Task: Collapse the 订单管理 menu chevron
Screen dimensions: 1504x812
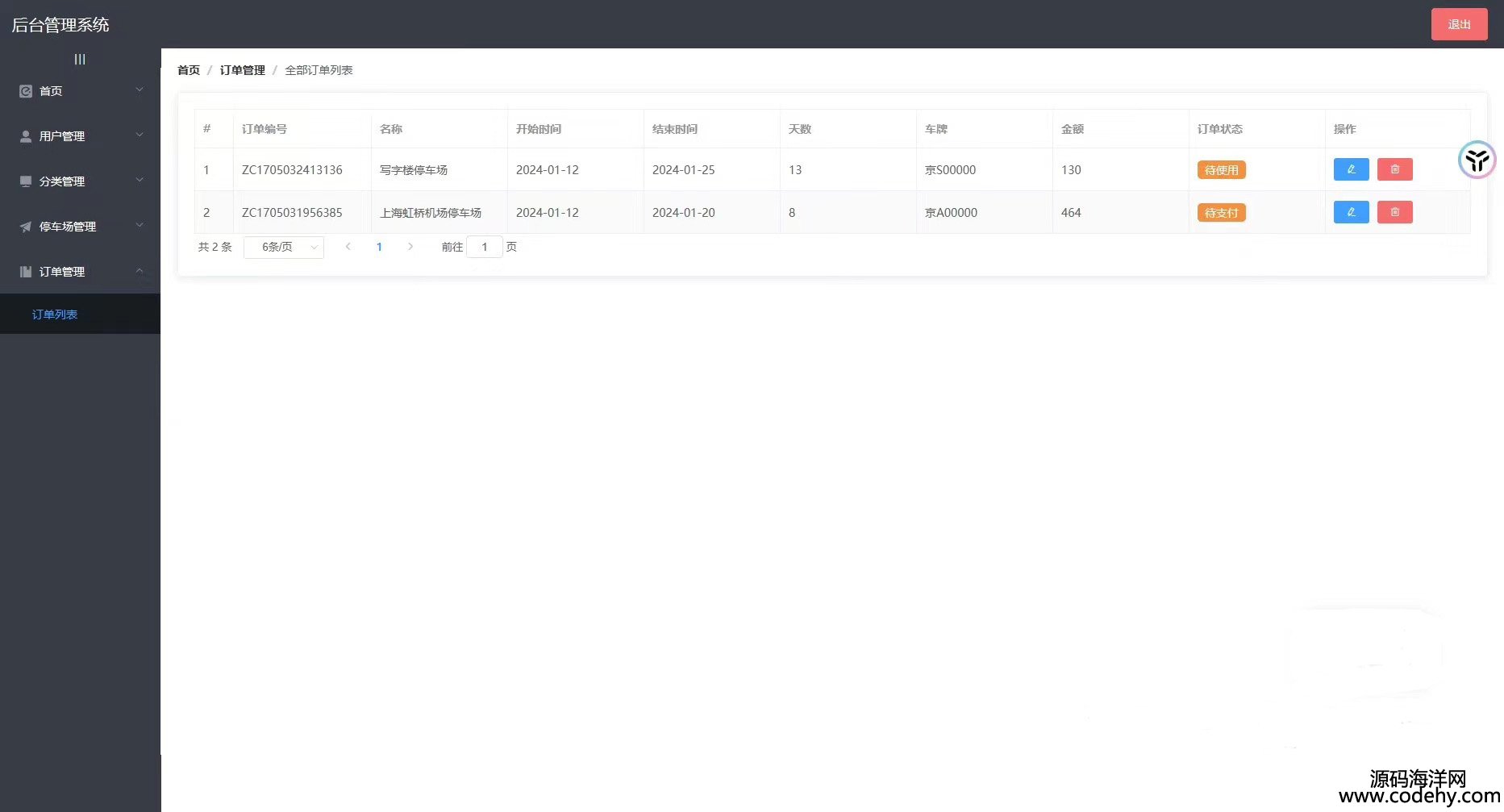Action: point(140,270)
